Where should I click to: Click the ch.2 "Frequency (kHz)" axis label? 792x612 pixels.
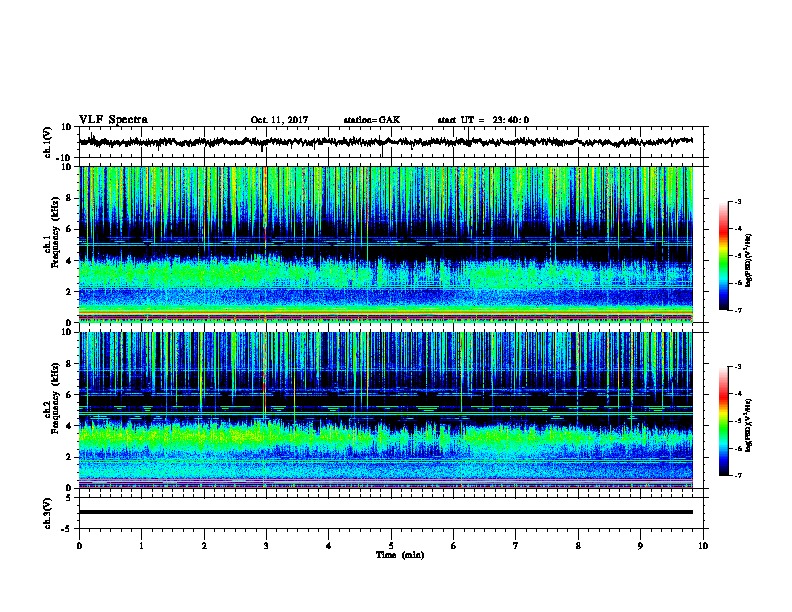54,398
